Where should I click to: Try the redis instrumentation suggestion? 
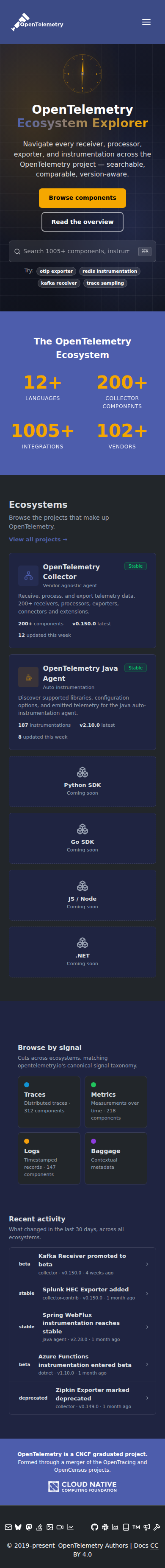[110, 272]
